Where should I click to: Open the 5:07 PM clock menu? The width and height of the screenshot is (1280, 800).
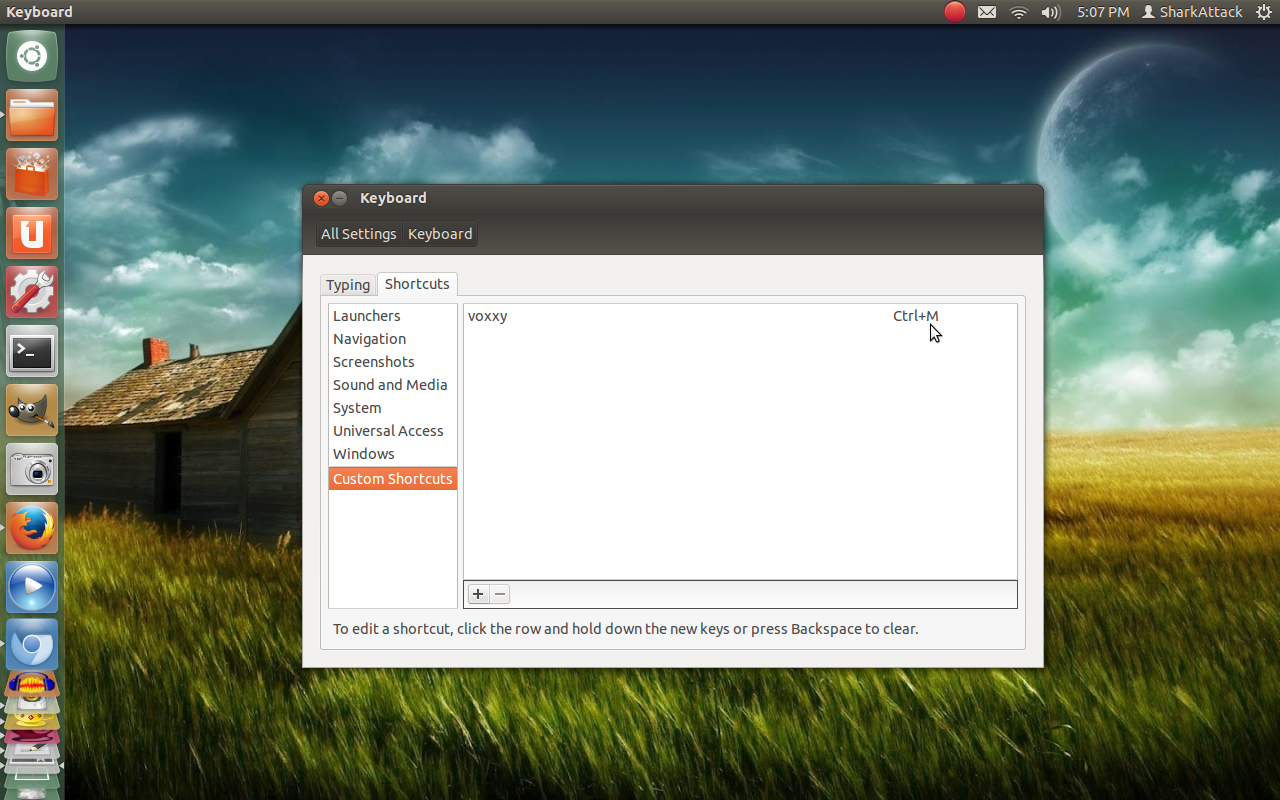tap(1103, 12)
